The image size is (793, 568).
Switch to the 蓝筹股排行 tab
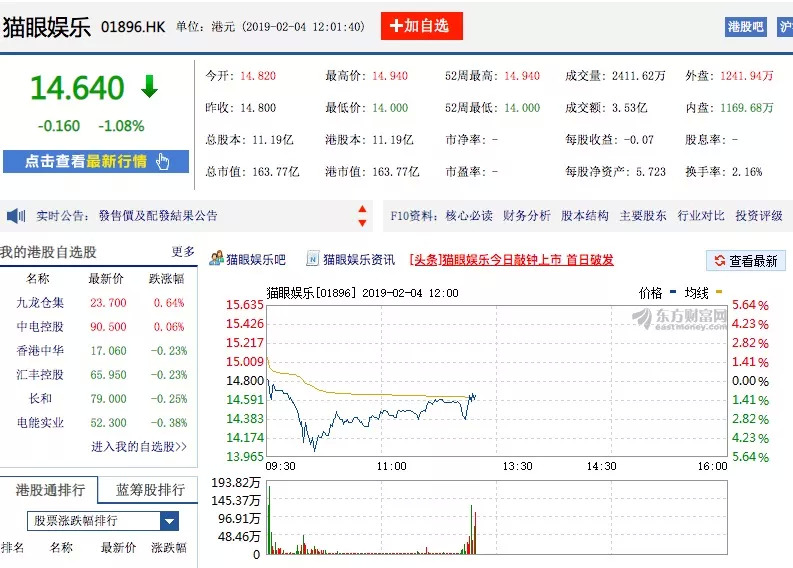click(150, 490)
